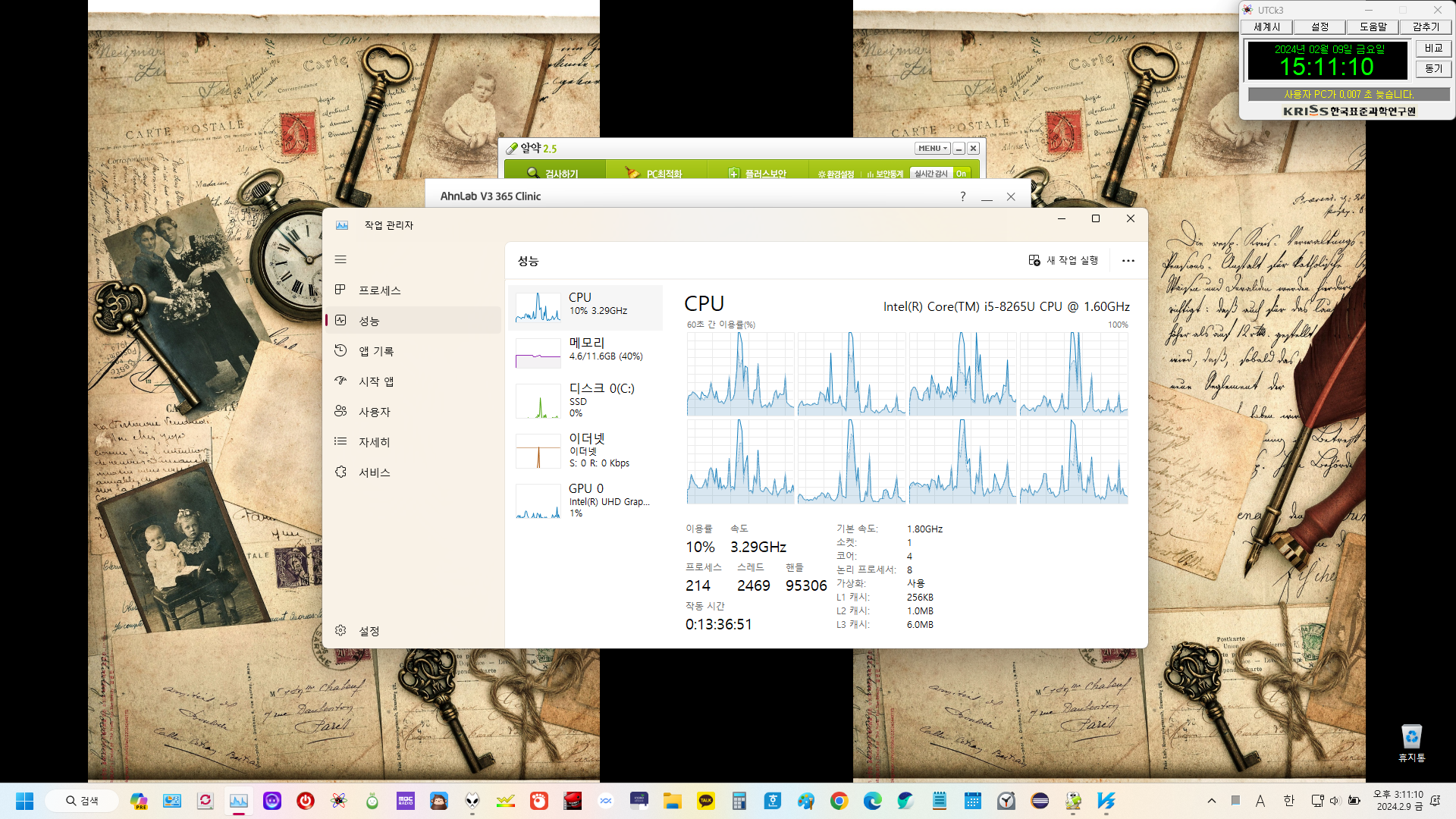Open Calculator from the taskbar
Image resolution: width=1456 pixels, height=819 pixels.
739,801
